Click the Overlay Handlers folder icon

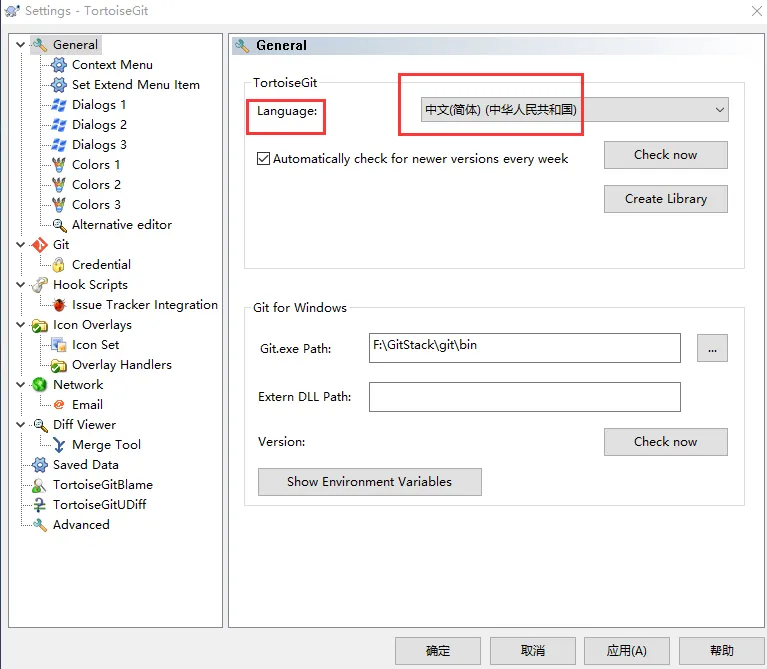click(x=59, y=365)
